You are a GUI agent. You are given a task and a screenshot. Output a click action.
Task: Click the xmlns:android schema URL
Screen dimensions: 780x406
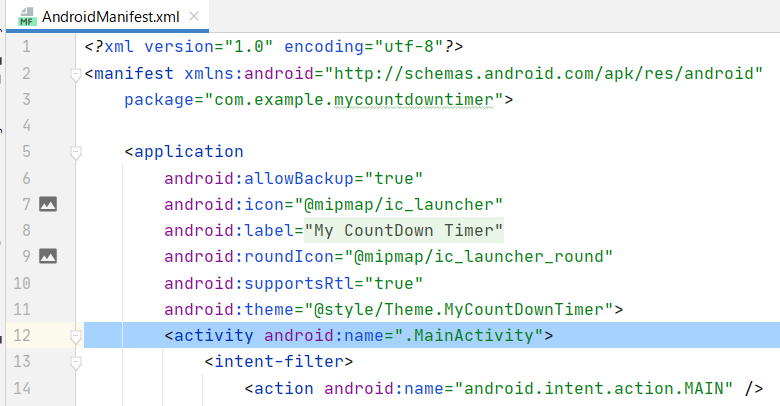click(543, 74)
